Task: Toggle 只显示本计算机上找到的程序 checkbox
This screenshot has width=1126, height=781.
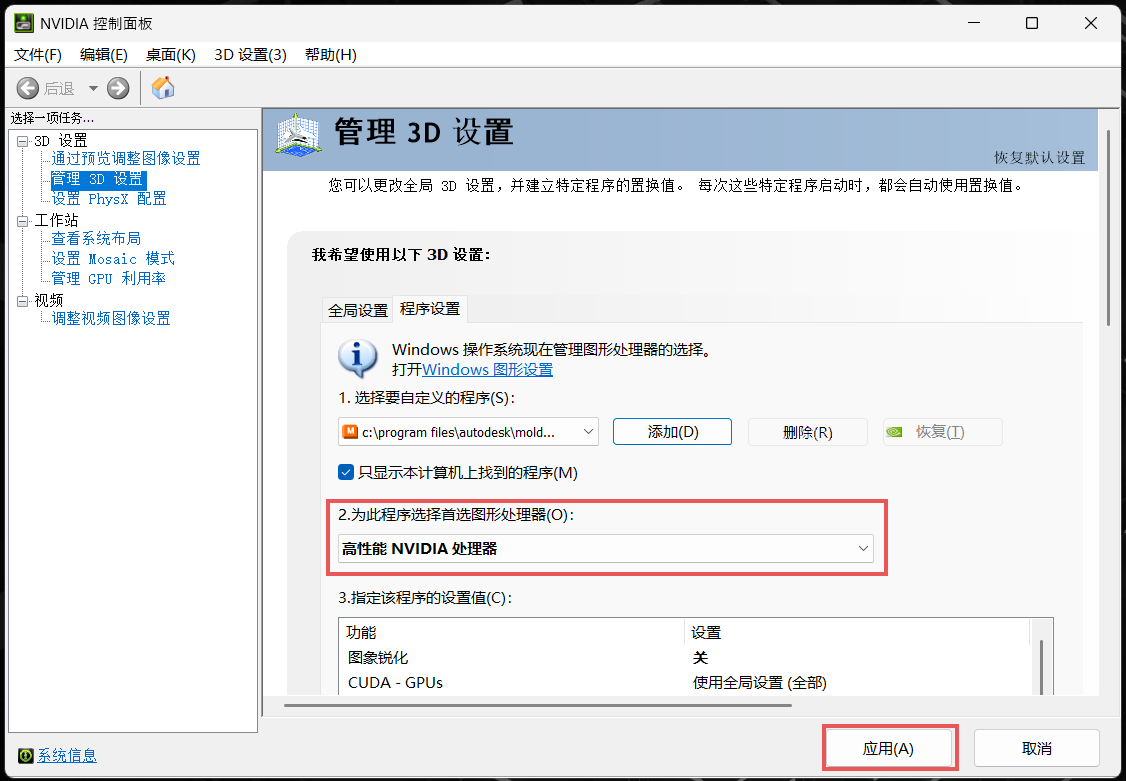Action: [x=346, y=472]
